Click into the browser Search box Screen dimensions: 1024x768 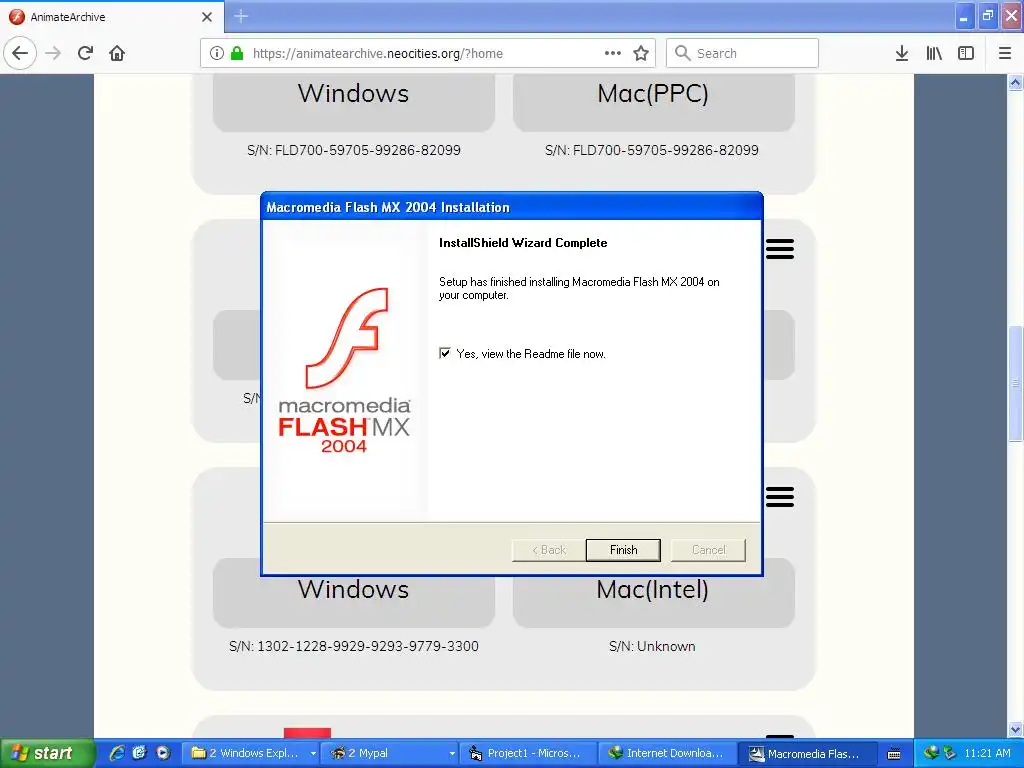742,53
